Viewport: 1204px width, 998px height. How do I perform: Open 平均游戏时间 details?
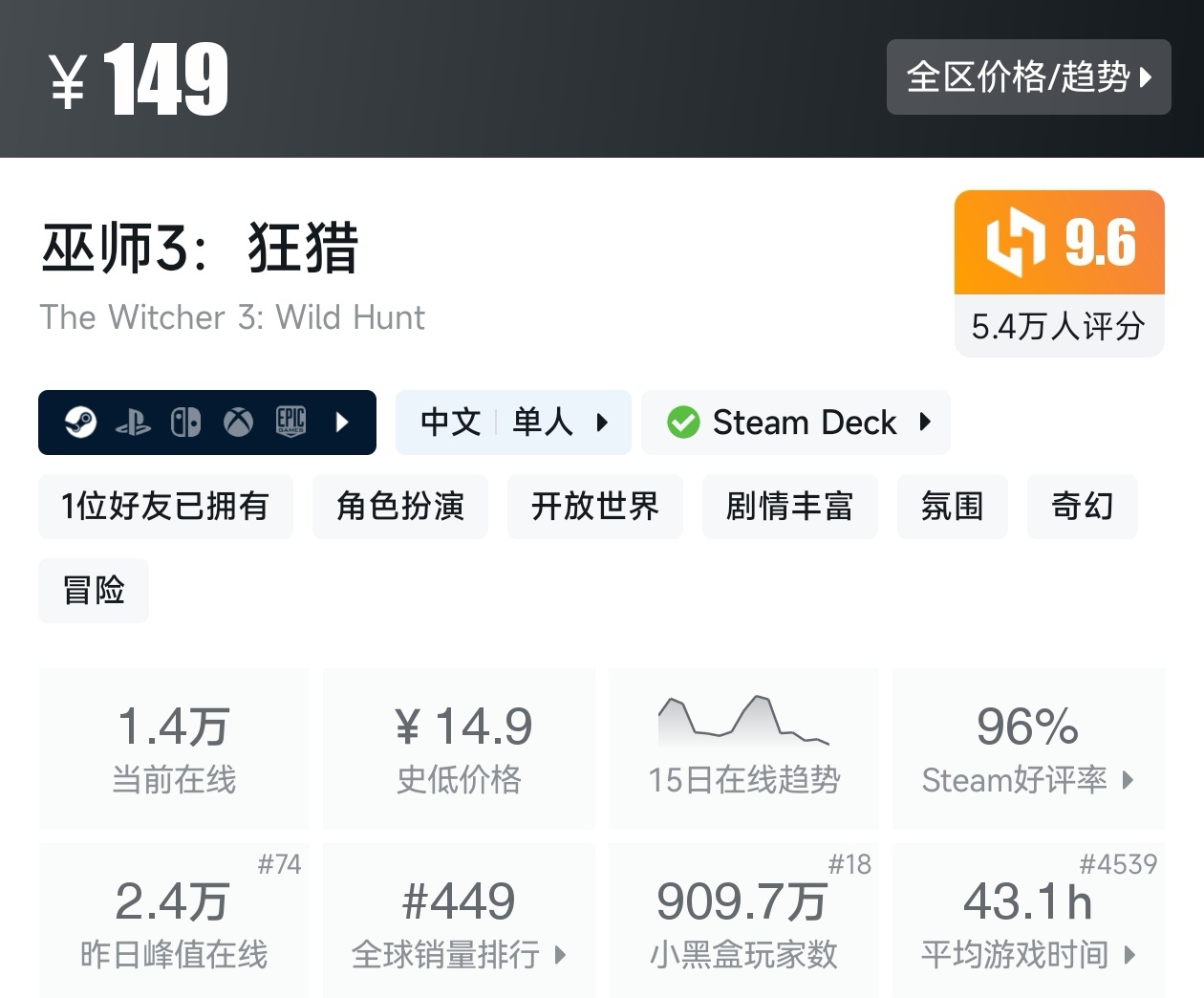(x=1027, y=920)
